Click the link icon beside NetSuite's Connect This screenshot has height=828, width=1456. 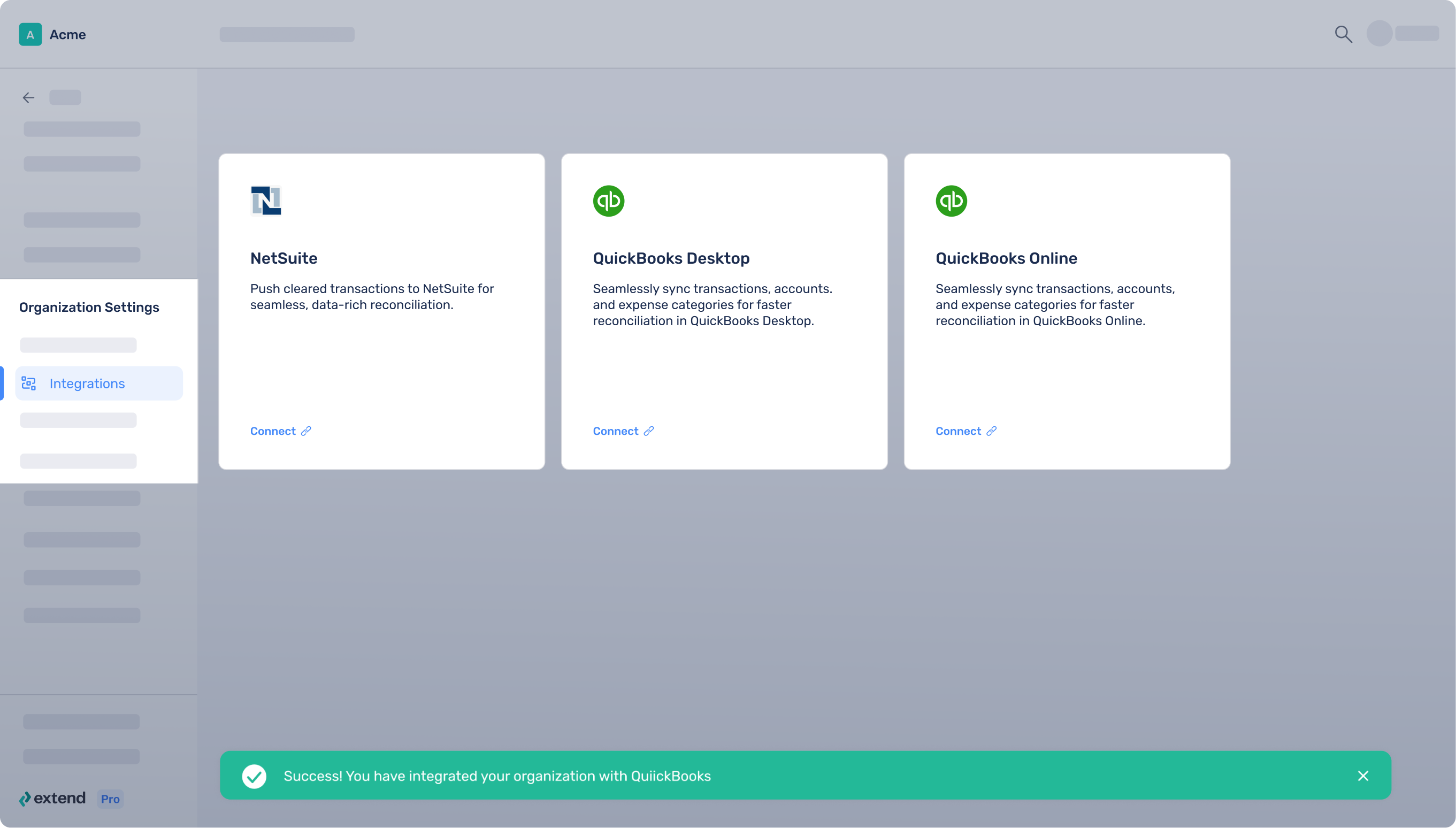tap(306, 431)
